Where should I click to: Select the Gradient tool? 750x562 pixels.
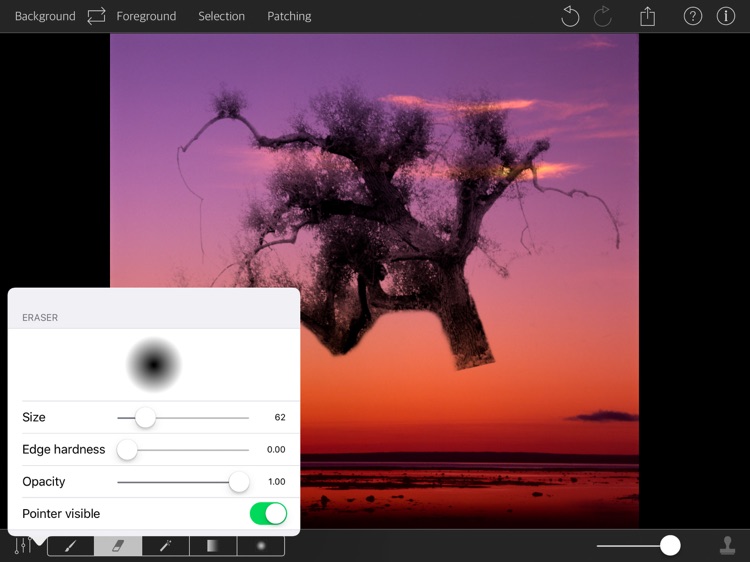213,546
